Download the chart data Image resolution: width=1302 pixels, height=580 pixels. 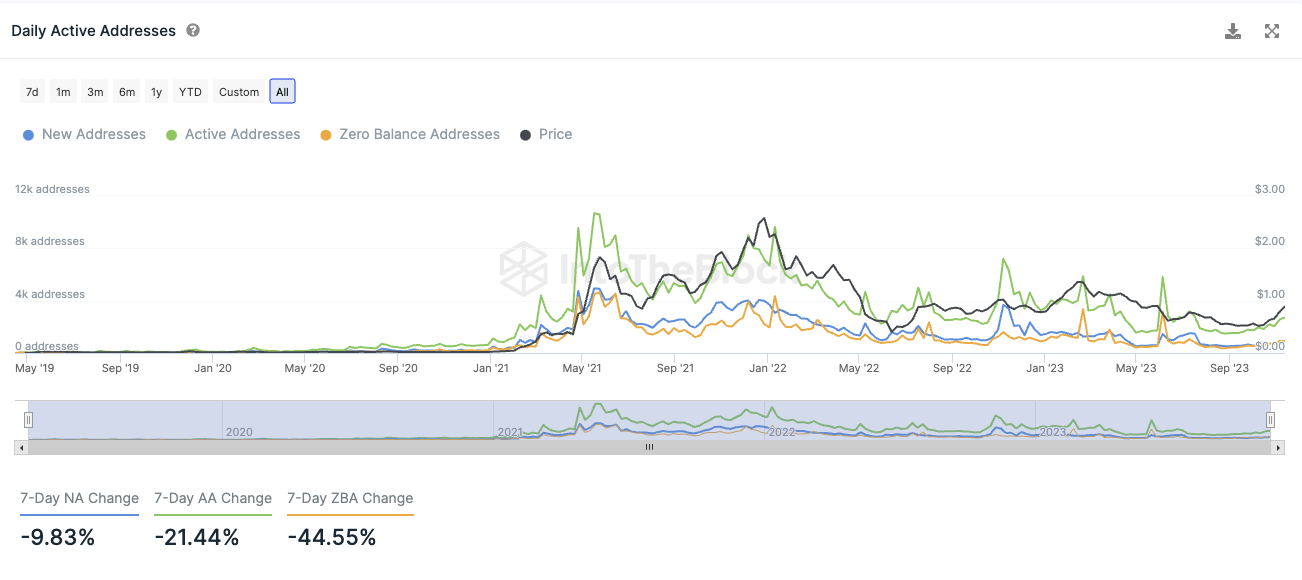(1233, 31)
